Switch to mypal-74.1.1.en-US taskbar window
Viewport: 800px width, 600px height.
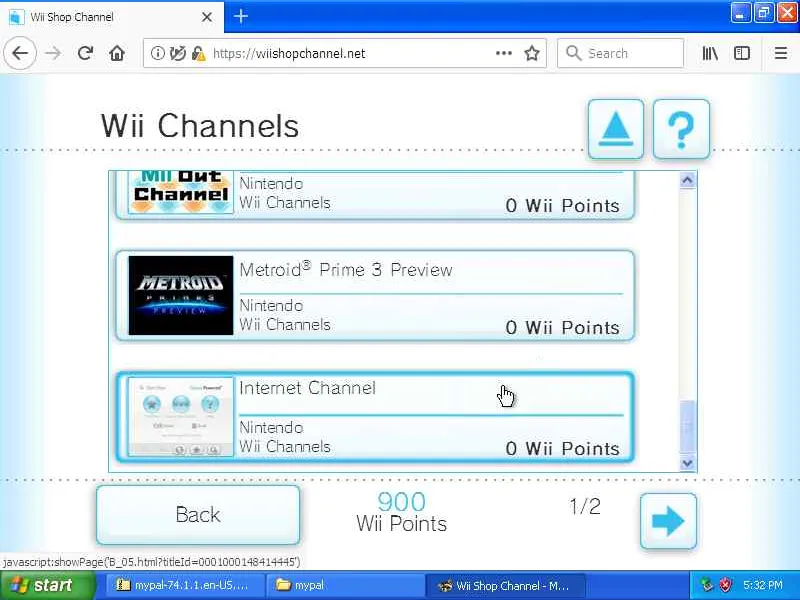[x=185, y=585]
